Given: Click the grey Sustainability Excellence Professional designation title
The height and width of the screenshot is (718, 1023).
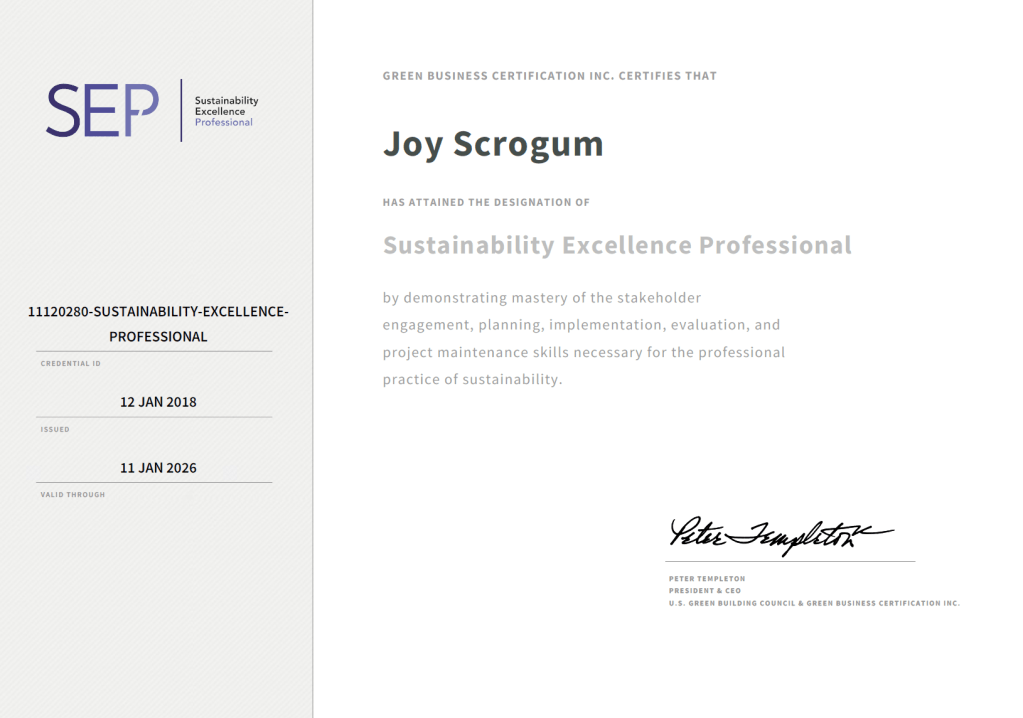Looking at the screenshot, I should (x=617, y=245).
